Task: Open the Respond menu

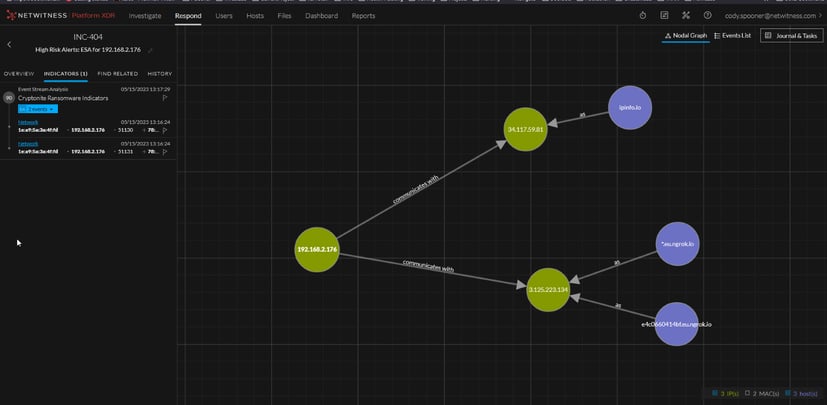Action: coord(188,16)
